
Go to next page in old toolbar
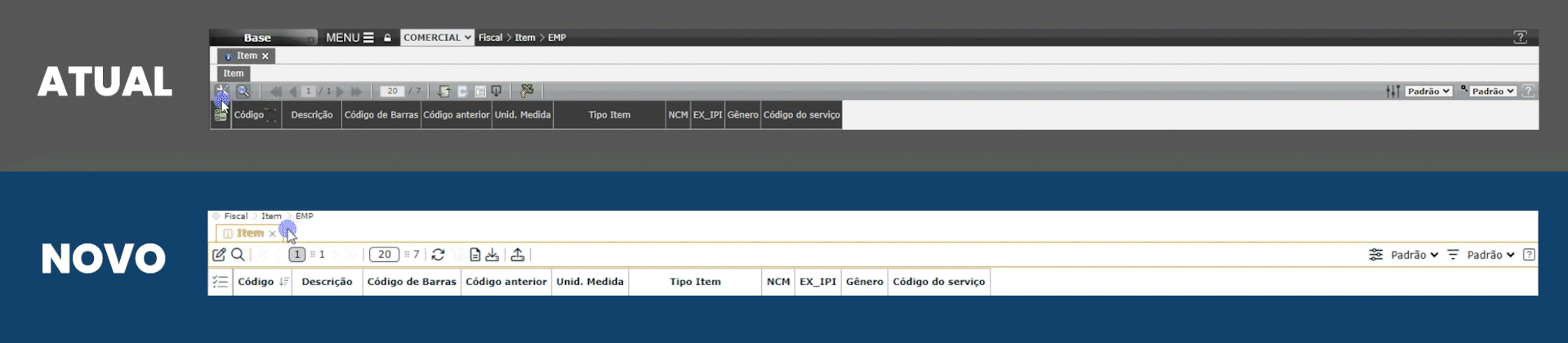(341, 91)
